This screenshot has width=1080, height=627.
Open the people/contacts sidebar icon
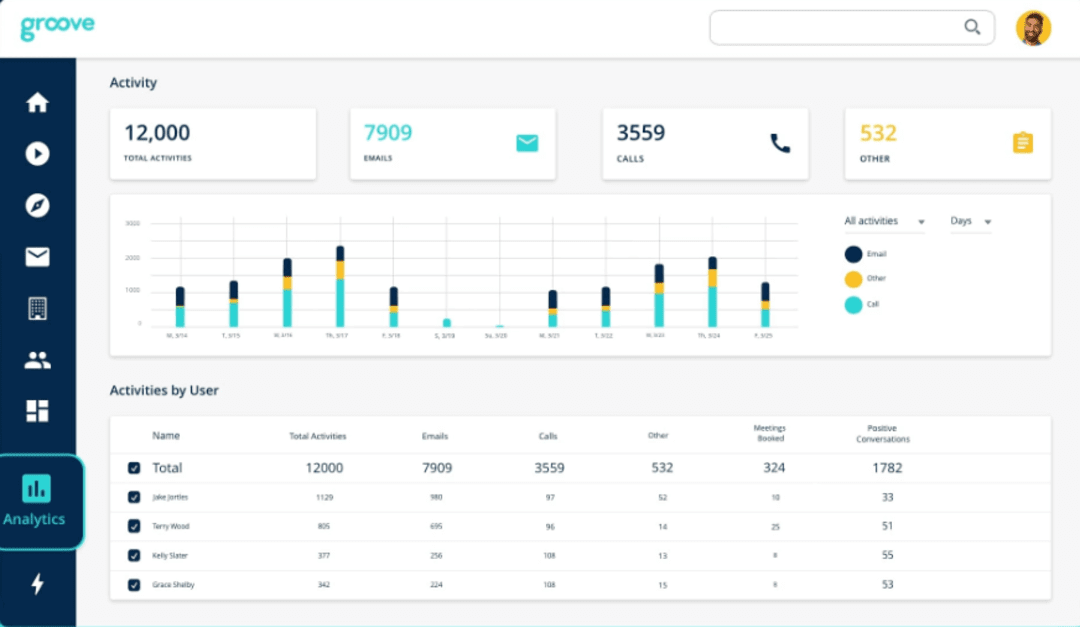point(37,359)
